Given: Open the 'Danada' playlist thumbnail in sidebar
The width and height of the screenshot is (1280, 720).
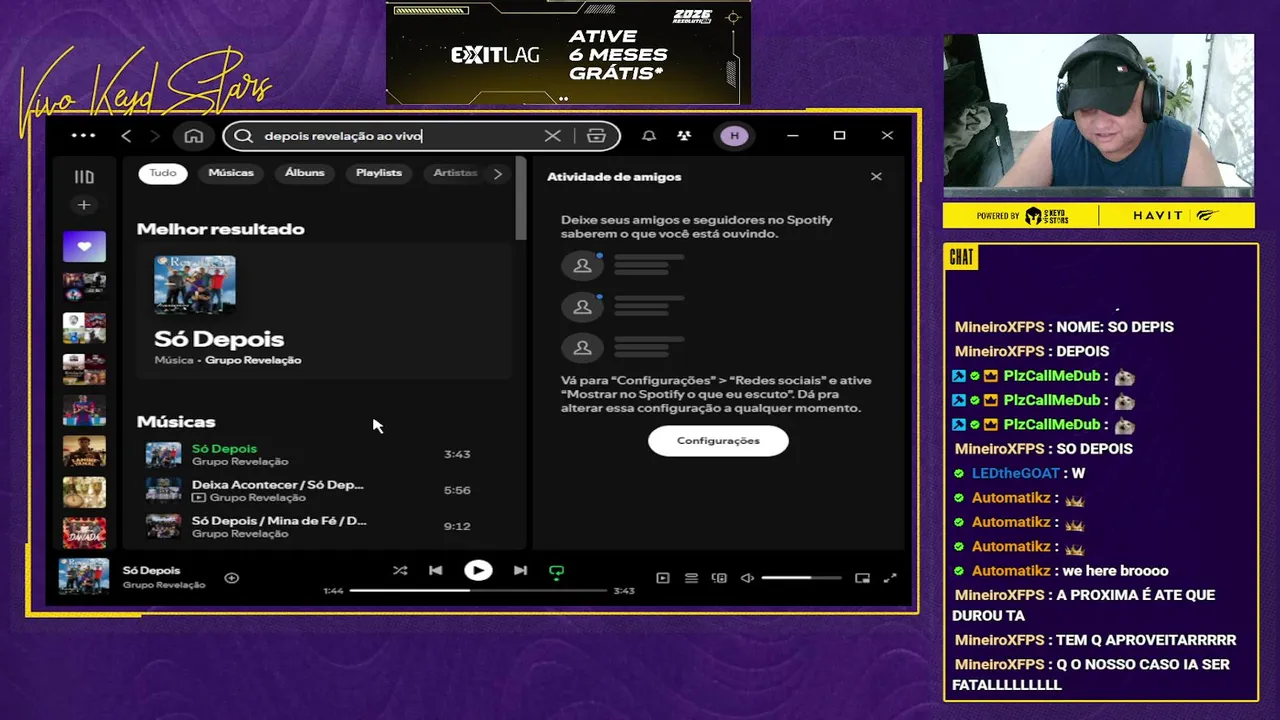Looking at the screenshot, I should pos(84,533).
